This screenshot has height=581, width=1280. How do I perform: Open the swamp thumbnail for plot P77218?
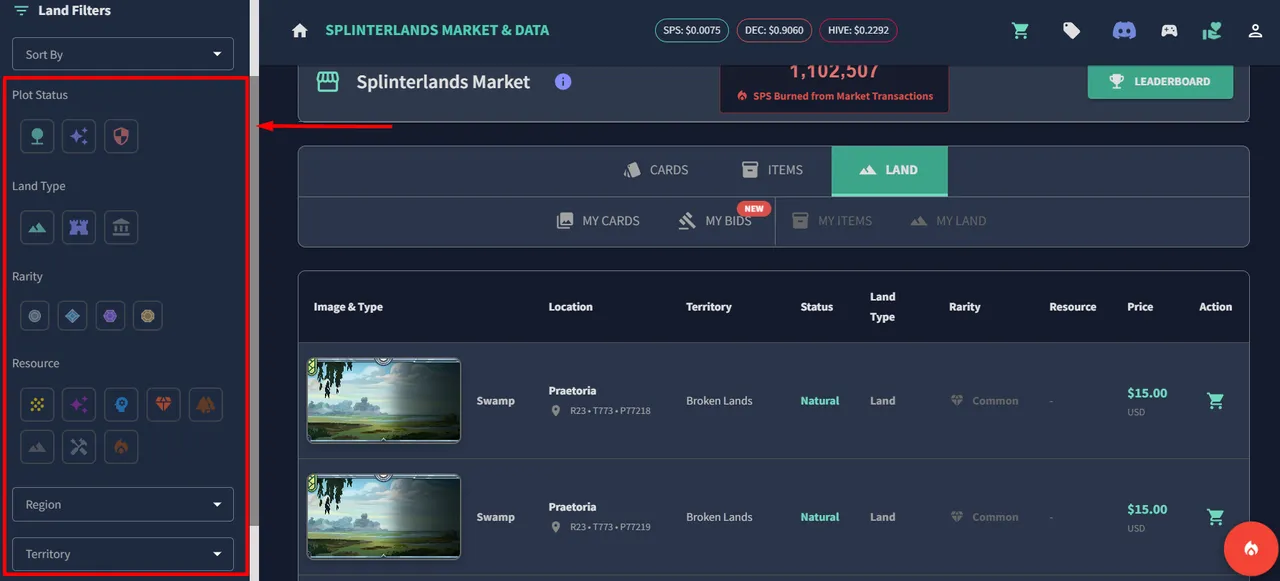click(x=384, y=400)
